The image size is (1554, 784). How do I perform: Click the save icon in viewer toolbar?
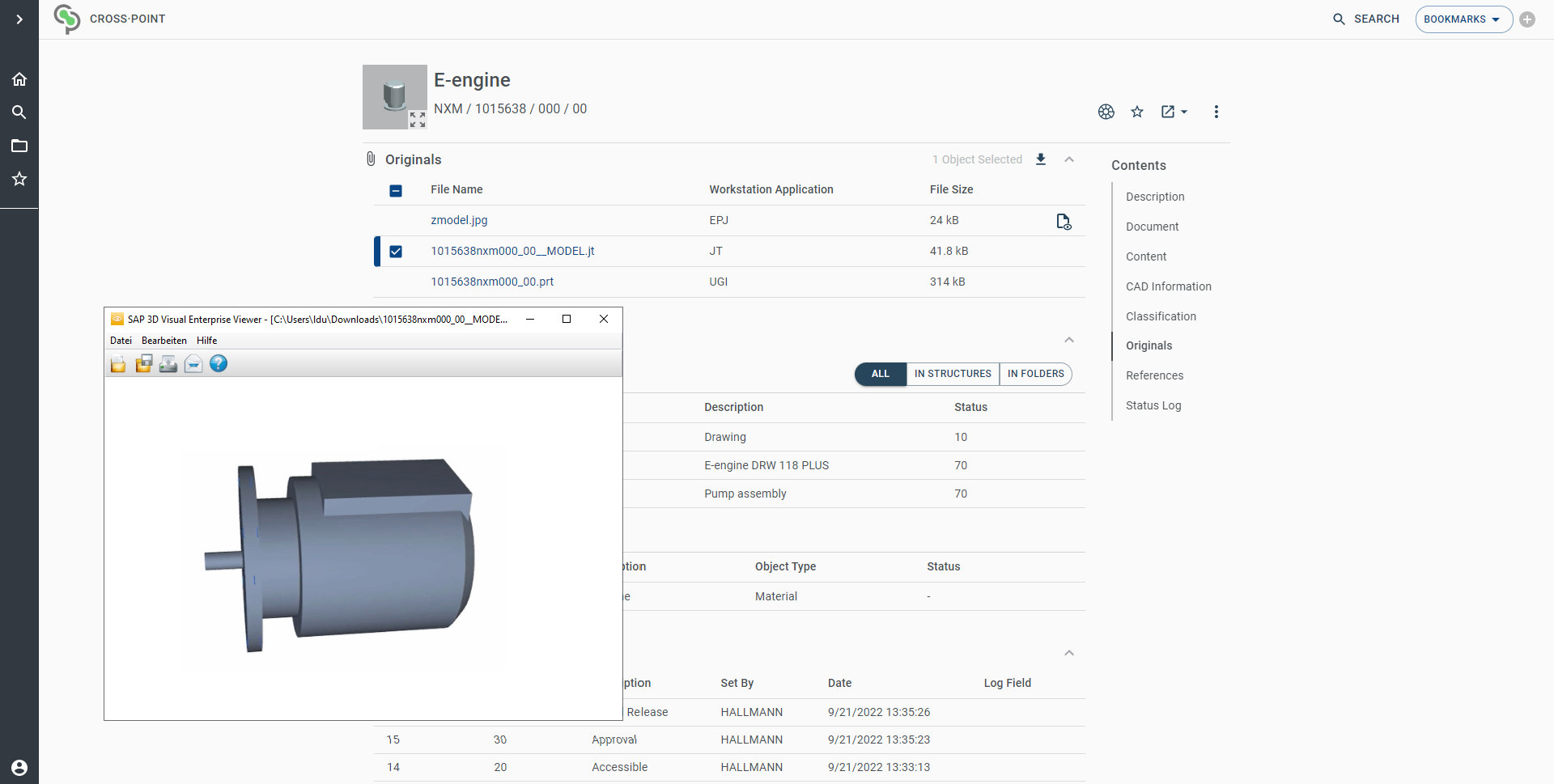tap(144, 364)
